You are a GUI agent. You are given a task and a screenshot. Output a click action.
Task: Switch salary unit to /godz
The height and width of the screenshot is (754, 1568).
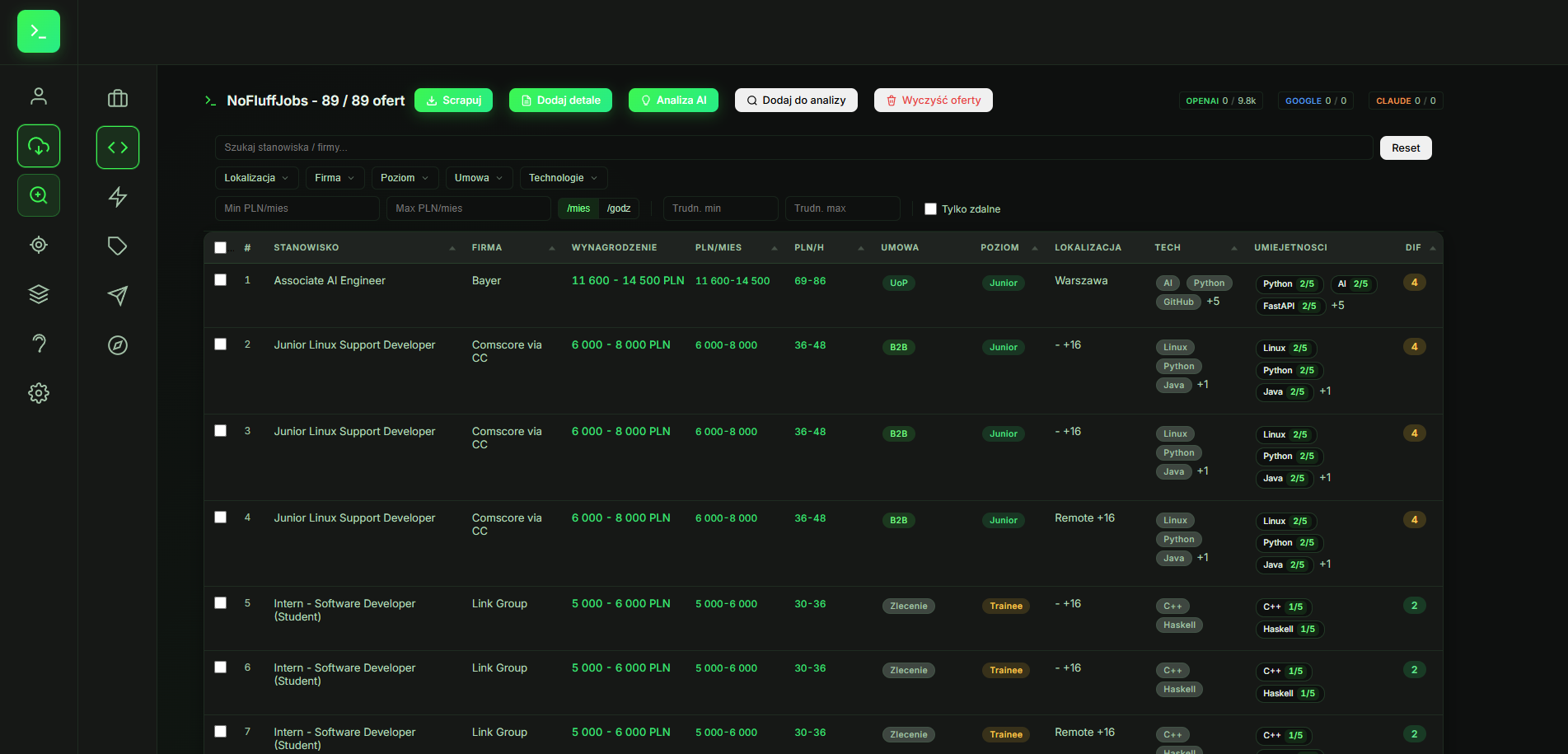click(619, 208)
